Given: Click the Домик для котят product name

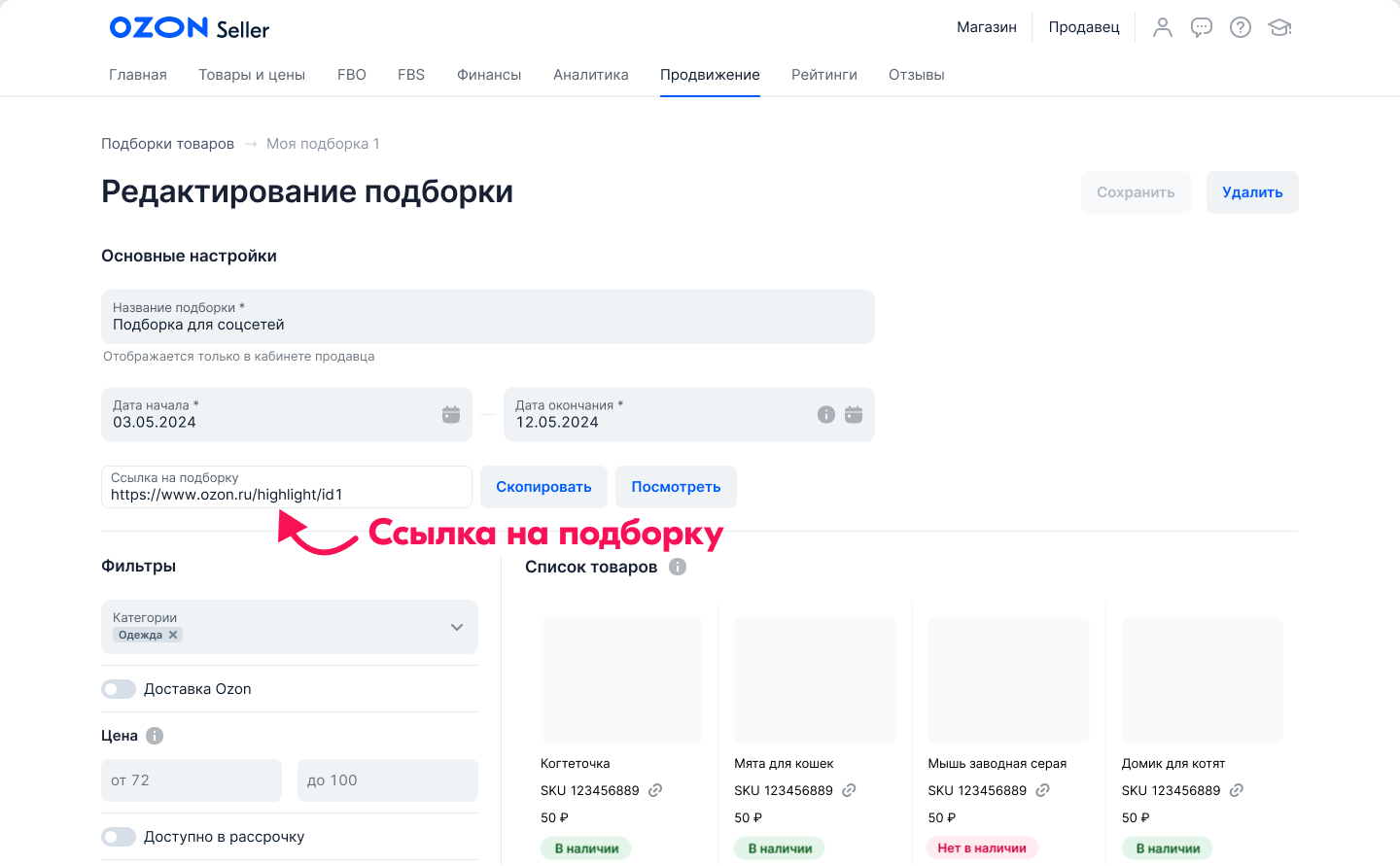Looking at the screenshot, I should point(1173,764).
